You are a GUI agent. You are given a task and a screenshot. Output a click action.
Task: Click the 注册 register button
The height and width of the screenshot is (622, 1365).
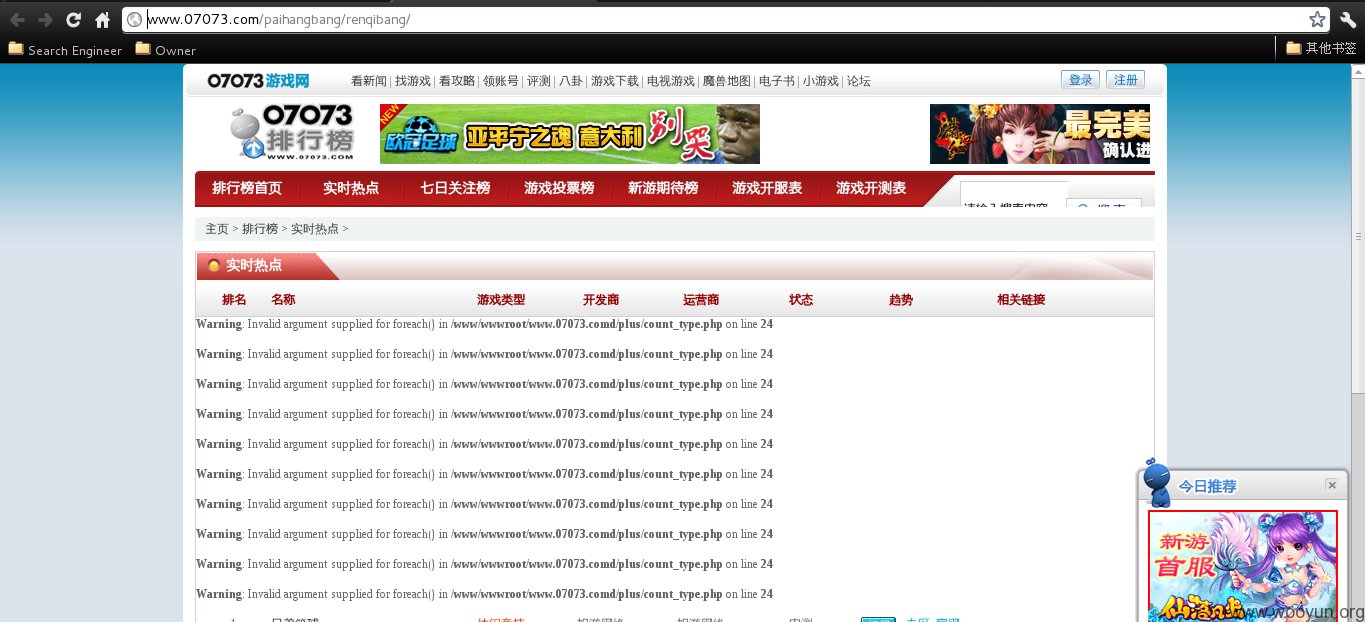[x=1125, y=80]
